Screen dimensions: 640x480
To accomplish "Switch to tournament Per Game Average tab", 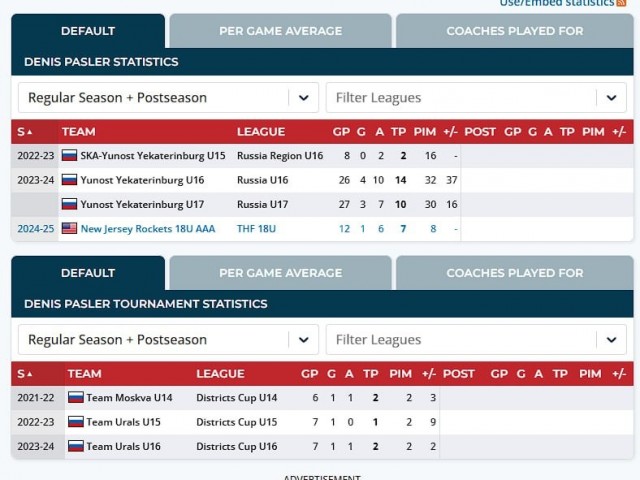I will (280, 273).
